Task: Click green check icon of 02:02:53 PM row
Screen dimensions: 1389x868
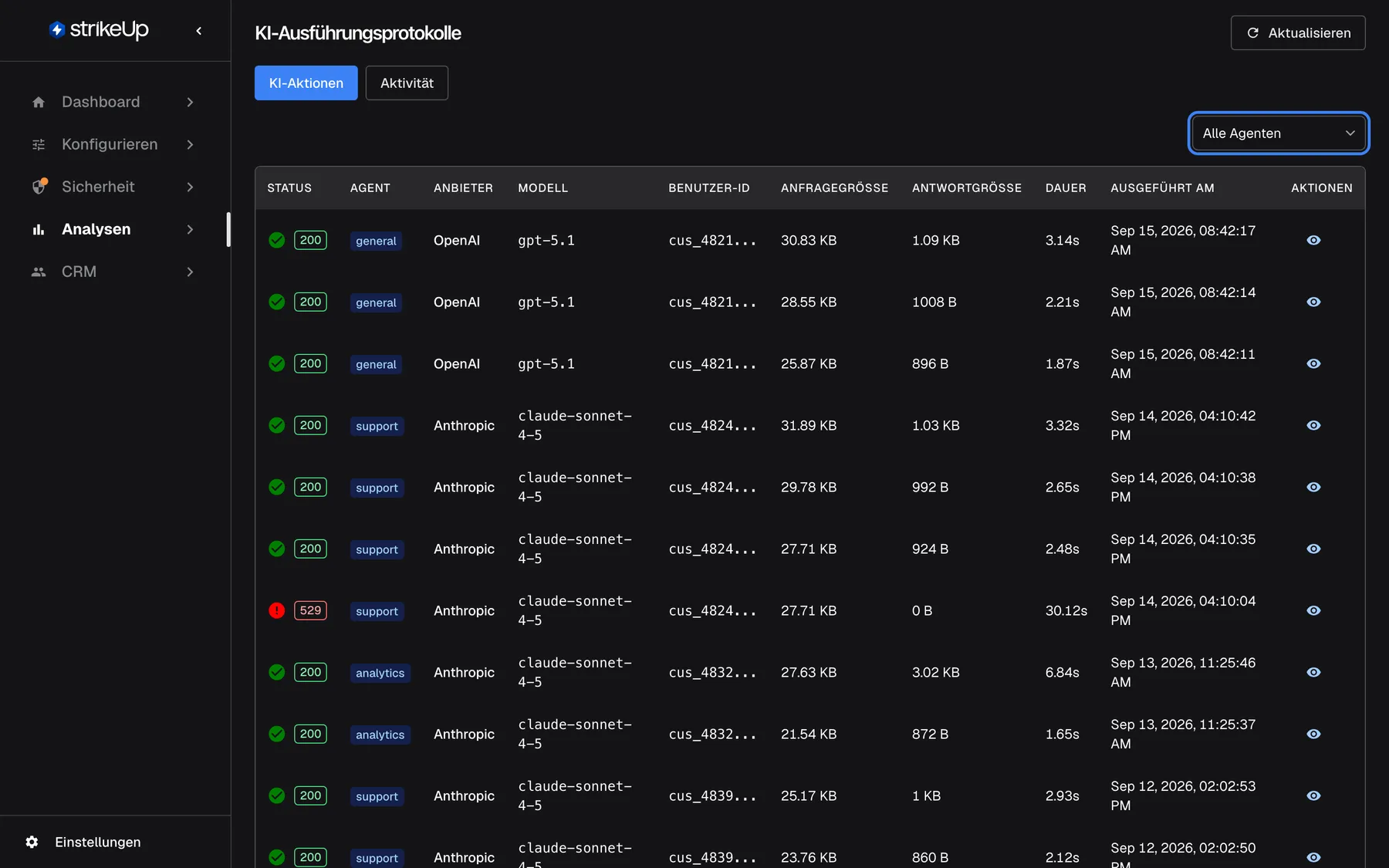Action: tap(277, 795)
